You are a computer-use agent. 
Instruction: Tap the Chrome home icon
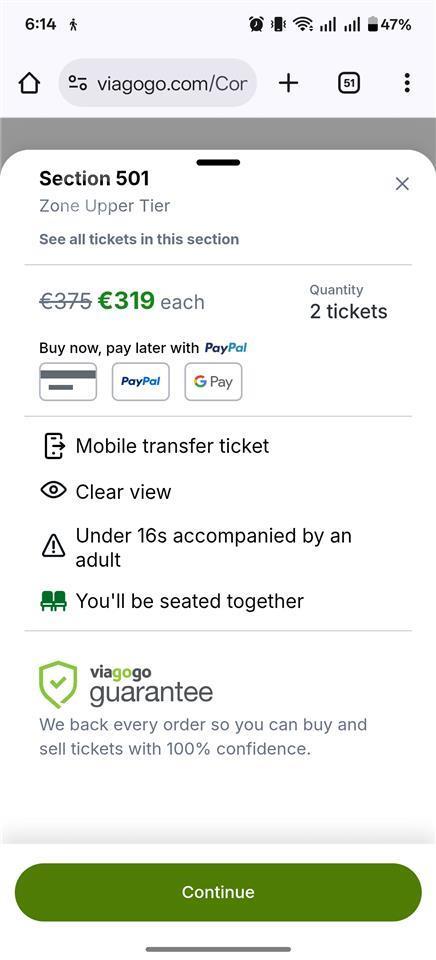(x=29, y=83)
